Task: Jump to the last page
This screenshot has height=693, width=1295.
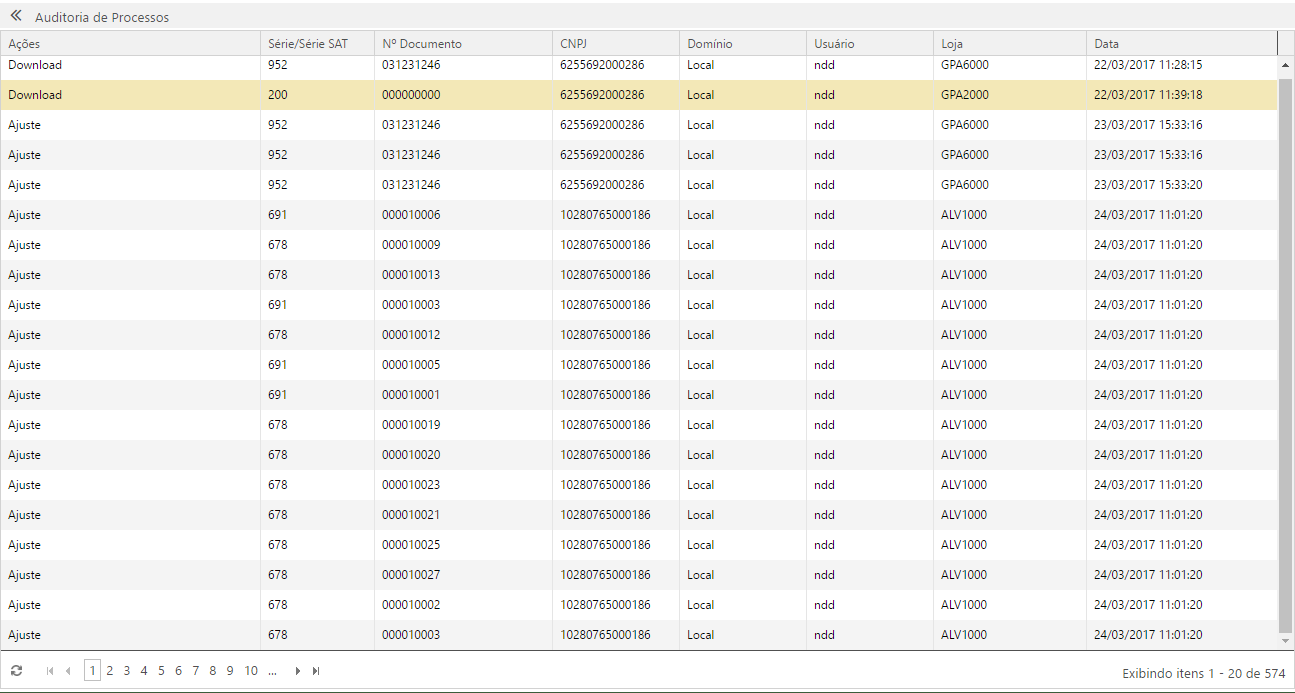Action: (316, 671)
